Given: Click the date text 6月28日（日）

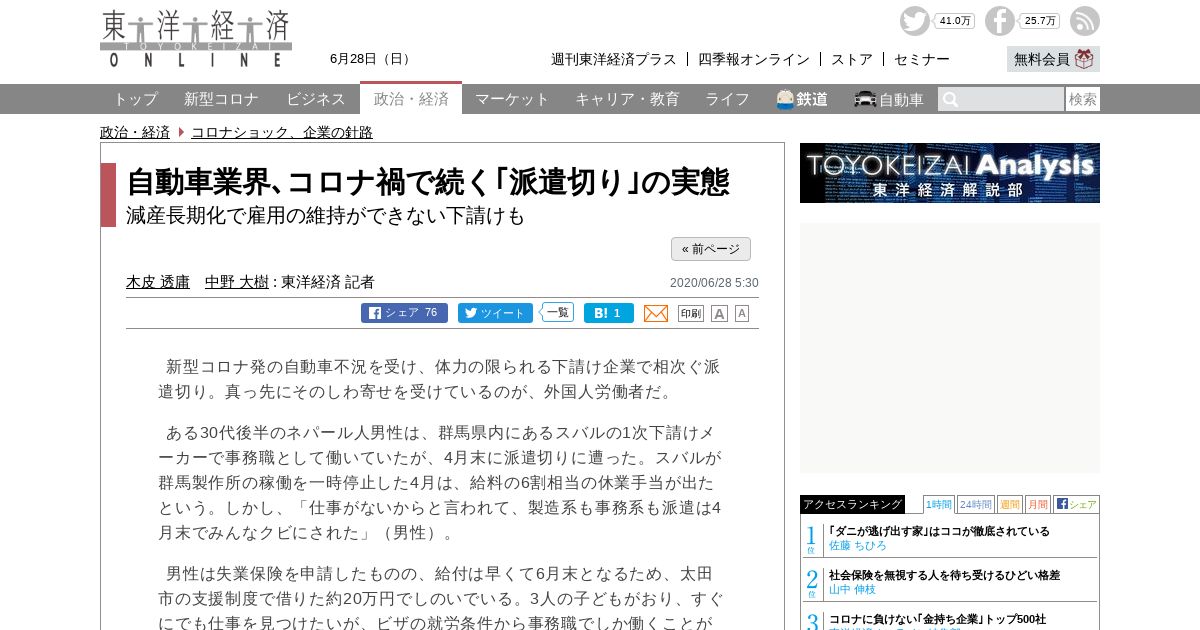Looking at the screenshot, I should point(372,59).
